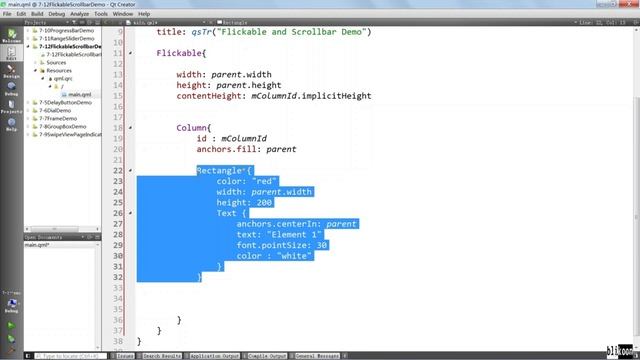Expand 7-8GroupBoxDemo project
The width and height of the screenshot is (640, 360).
point(28,127)
